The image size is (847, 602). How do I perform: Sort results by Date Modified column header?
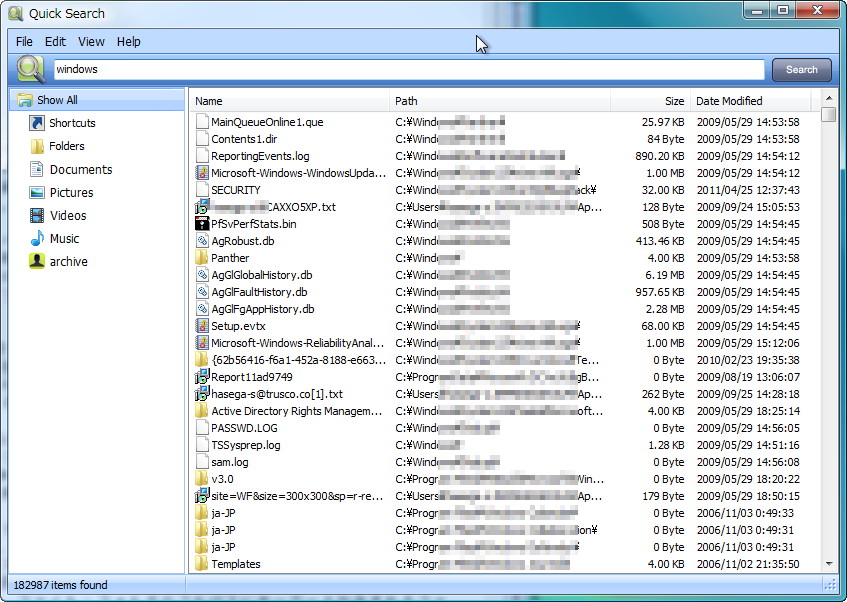tap(751, 101)
